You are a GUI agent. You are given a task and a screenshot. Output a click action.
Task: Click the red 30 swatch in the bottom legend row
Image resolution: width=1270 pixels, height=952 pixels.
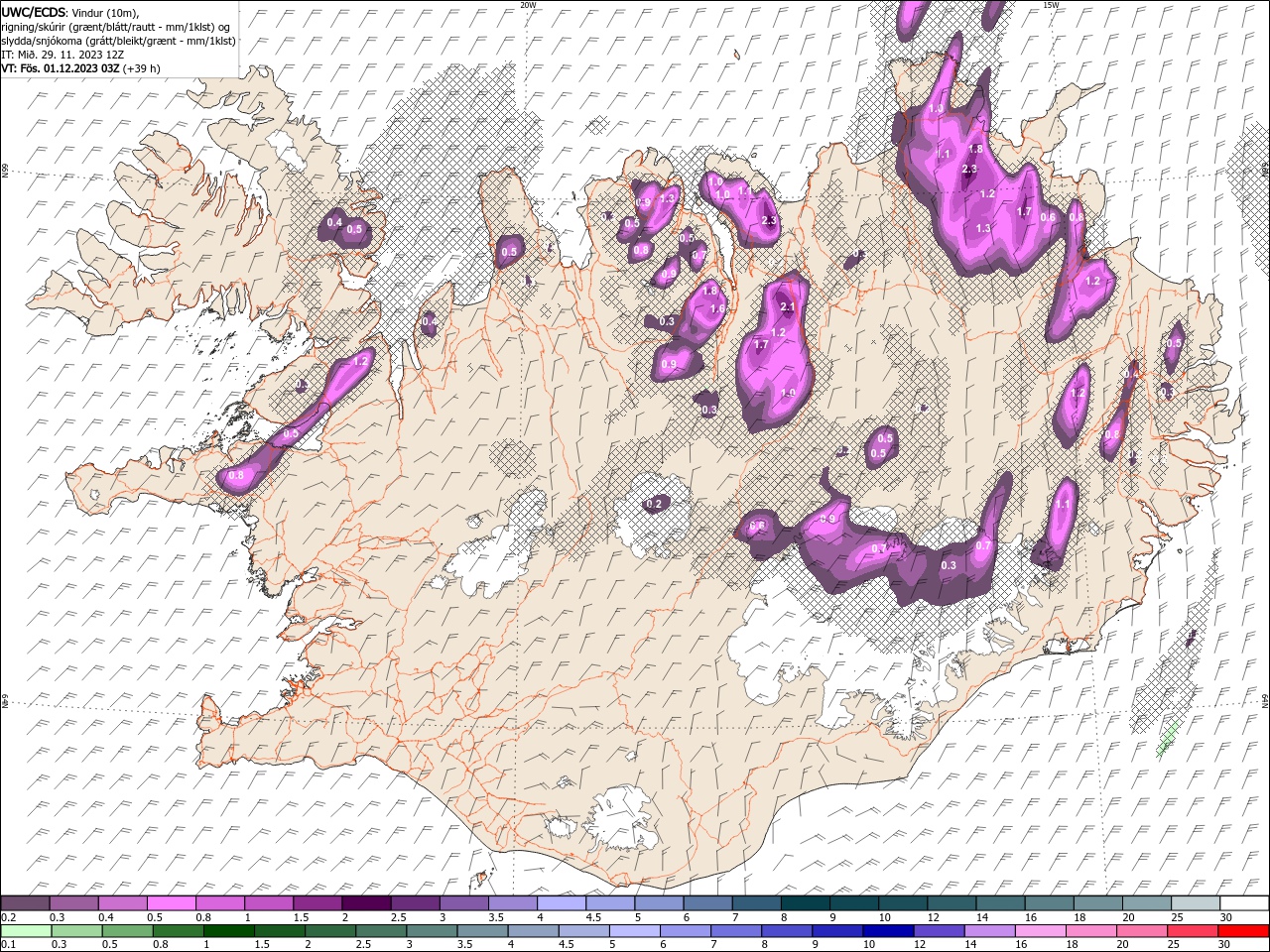[x=1243, y=931]
